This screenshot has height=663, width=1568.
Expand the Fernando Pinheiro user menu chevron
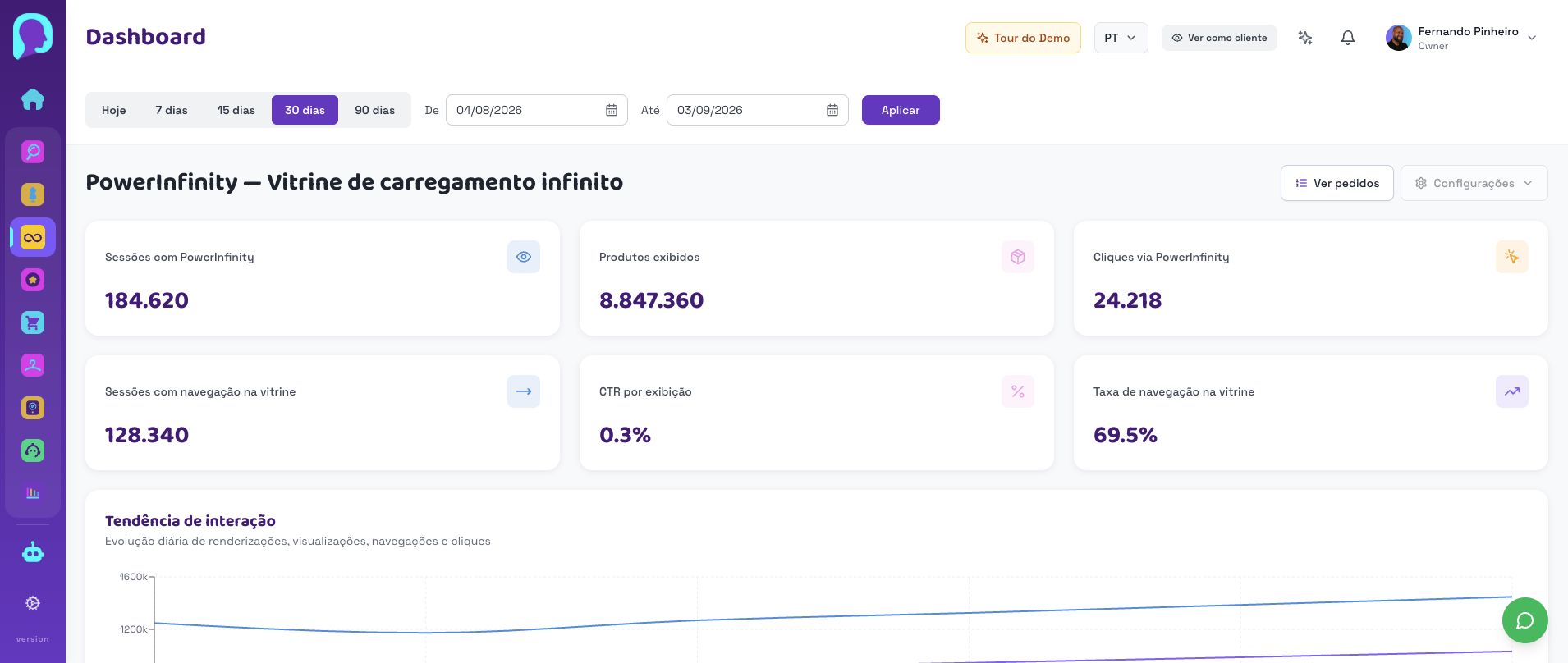[x=1532, y=38]
